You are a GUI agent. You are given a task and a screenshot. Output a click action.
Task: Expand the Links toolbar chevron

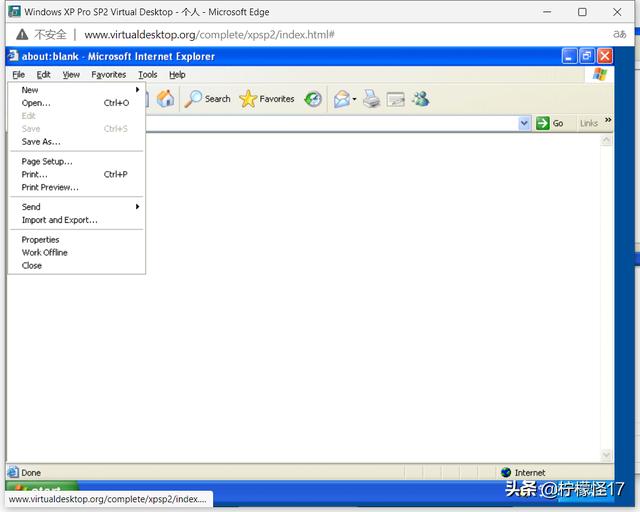608,120
